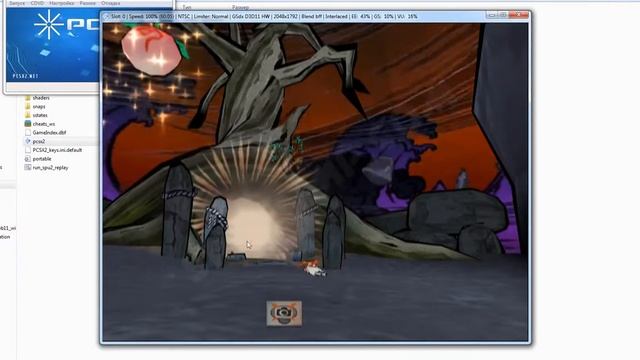The width and height of the screenshot is (640, 360).
Task: Click the cheats_ws icon in Explorer
Action: click(28, 124)
